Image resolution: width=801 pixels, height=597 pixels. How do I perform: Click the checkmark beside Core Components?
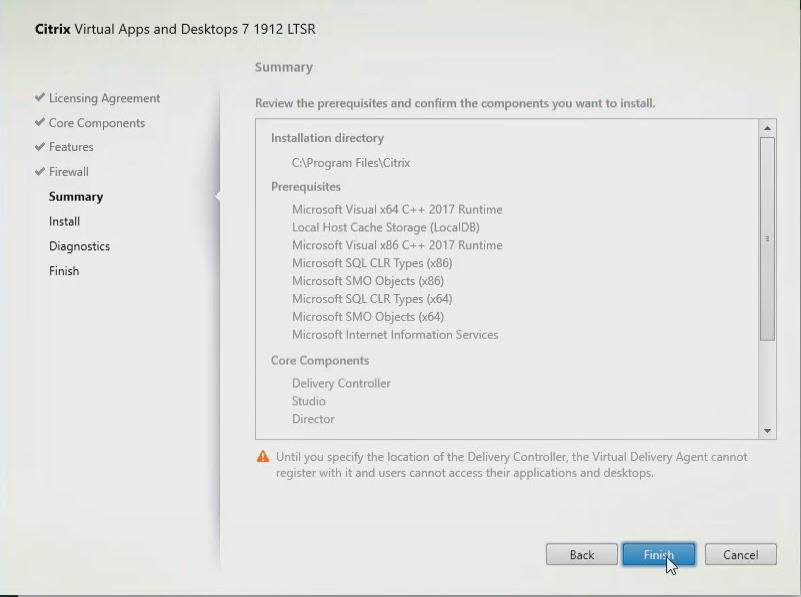pyautogui.click(x=40, y=122)
